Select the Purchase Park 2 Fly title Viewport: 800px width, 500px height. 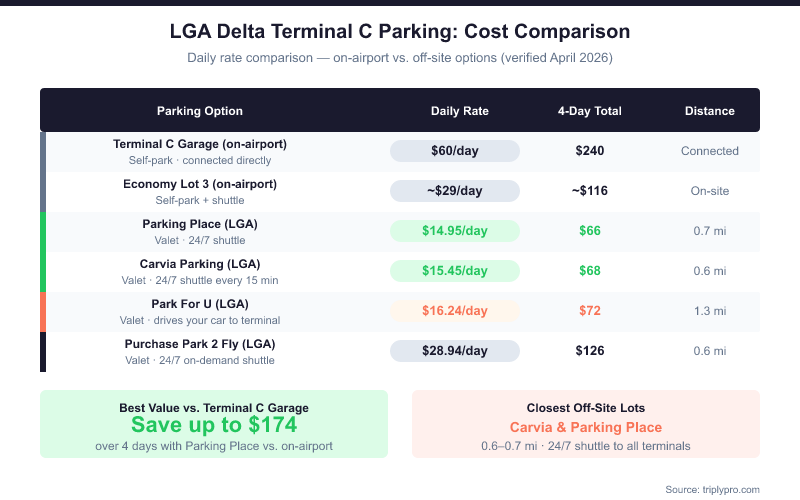[x=200, y=344]
